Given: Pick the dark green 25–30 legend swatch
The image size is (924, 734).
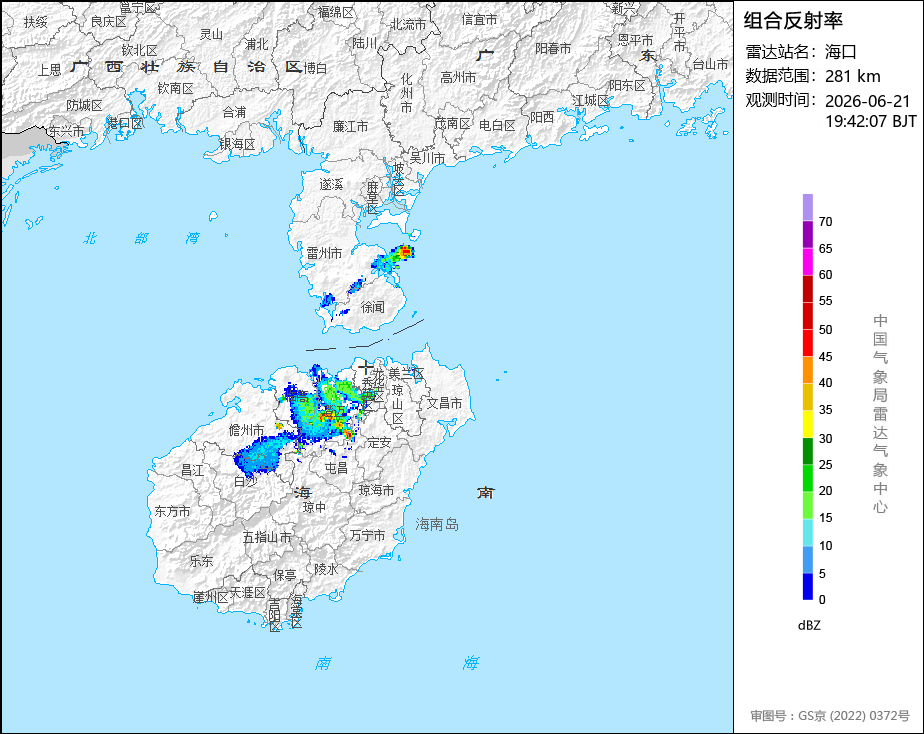Looking at the screenshot, I should coord(807,451).
